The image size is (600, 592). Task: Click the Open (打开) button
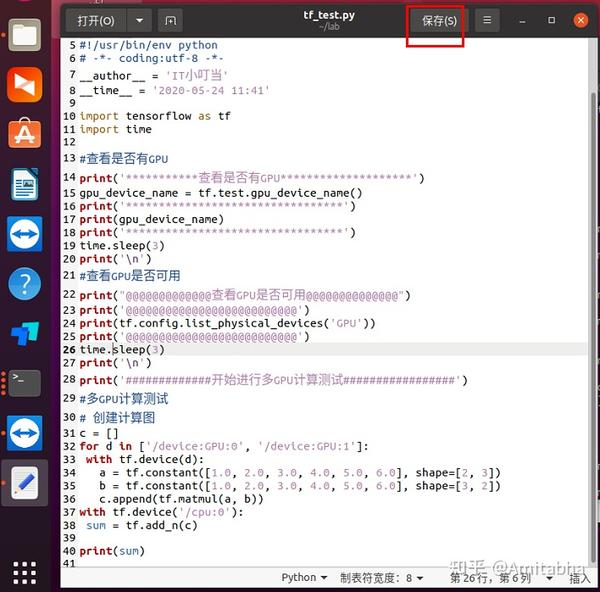tap(96, 20)
